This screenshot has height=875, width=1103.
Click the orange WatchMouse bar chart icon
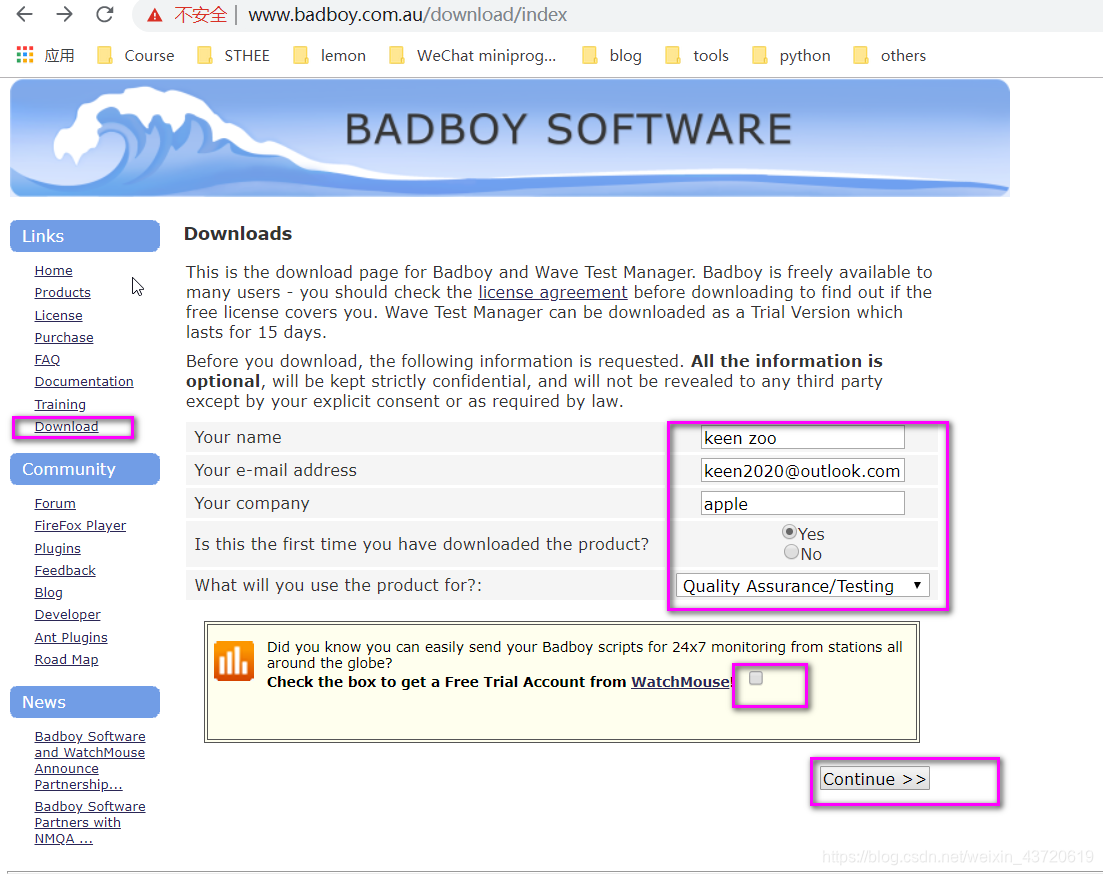click(234, 661)
